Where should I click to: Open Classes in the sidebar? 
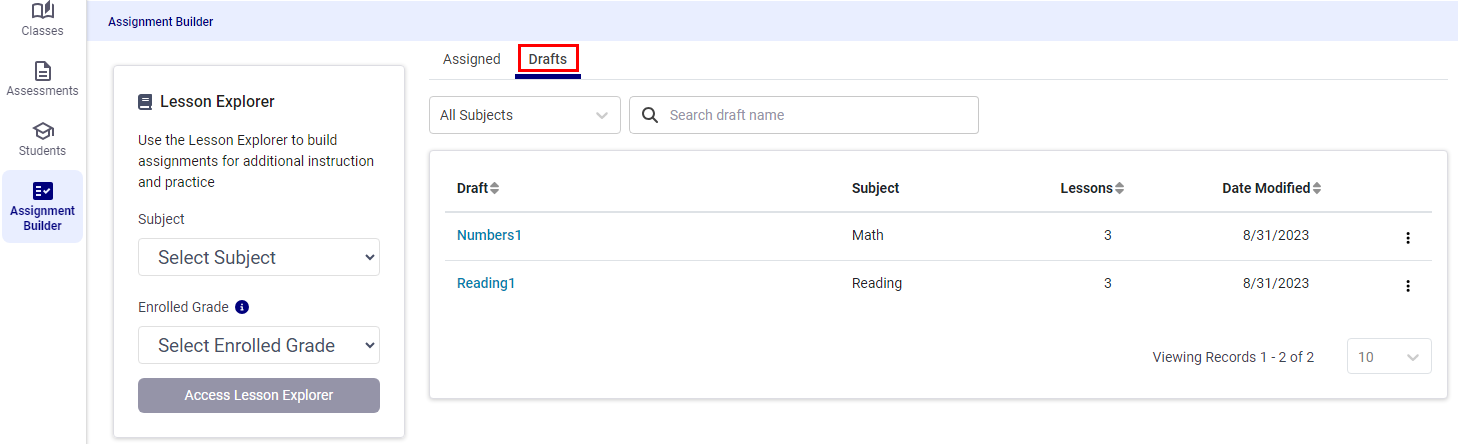tap(43, 20)
